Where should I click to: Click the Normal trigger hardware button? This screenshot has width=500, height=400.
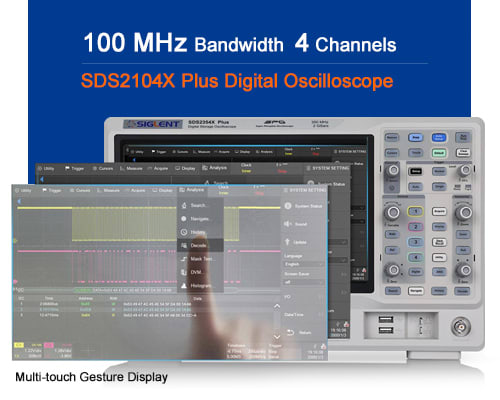pyautogui.click(x=439, y=171)
